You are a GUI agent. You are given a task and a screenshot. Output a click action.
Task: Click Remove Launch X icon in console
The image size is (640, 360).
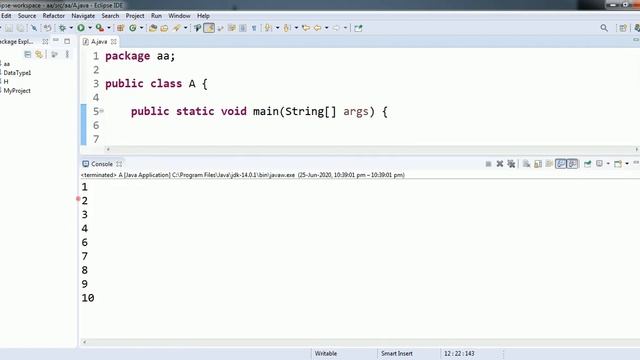click(500, 164)
